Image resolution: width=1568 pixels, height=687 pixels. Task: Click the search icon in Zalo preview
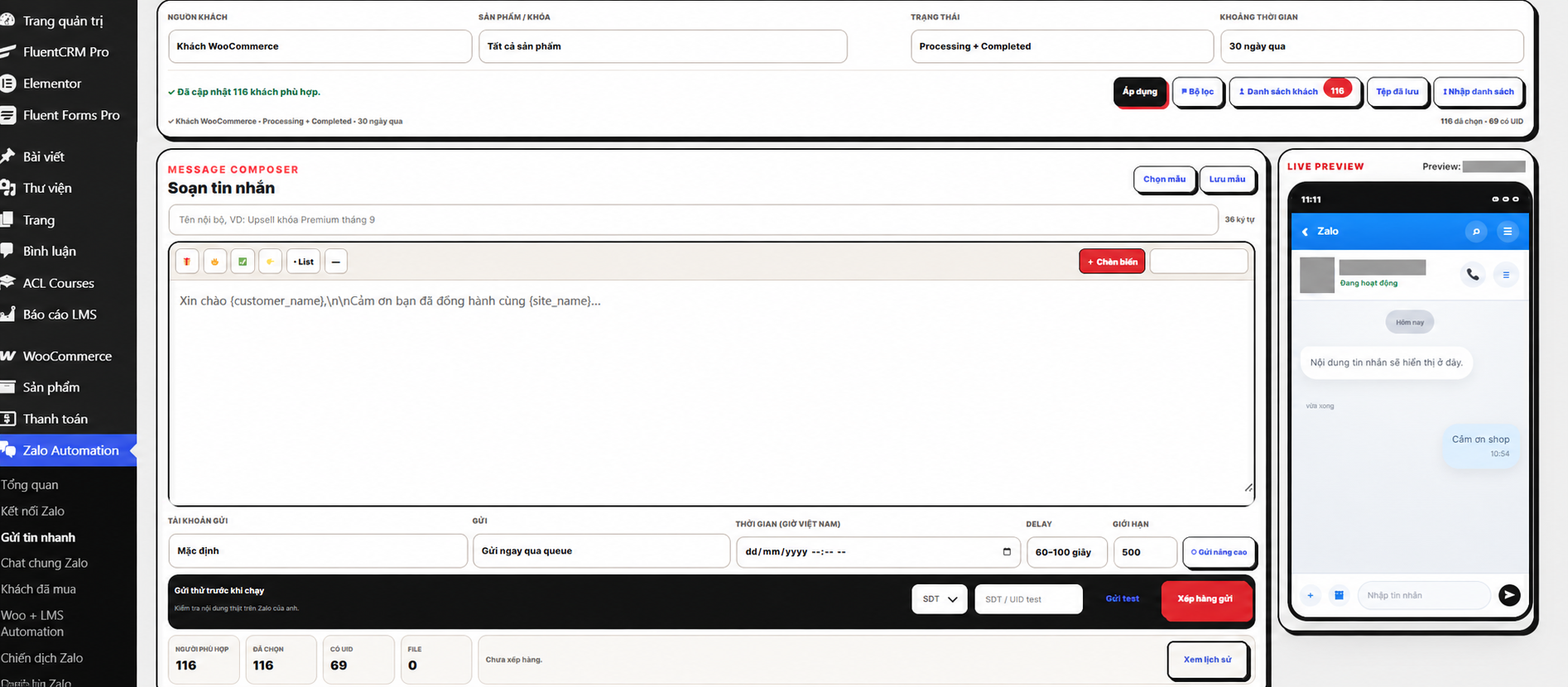(1475, 232)
